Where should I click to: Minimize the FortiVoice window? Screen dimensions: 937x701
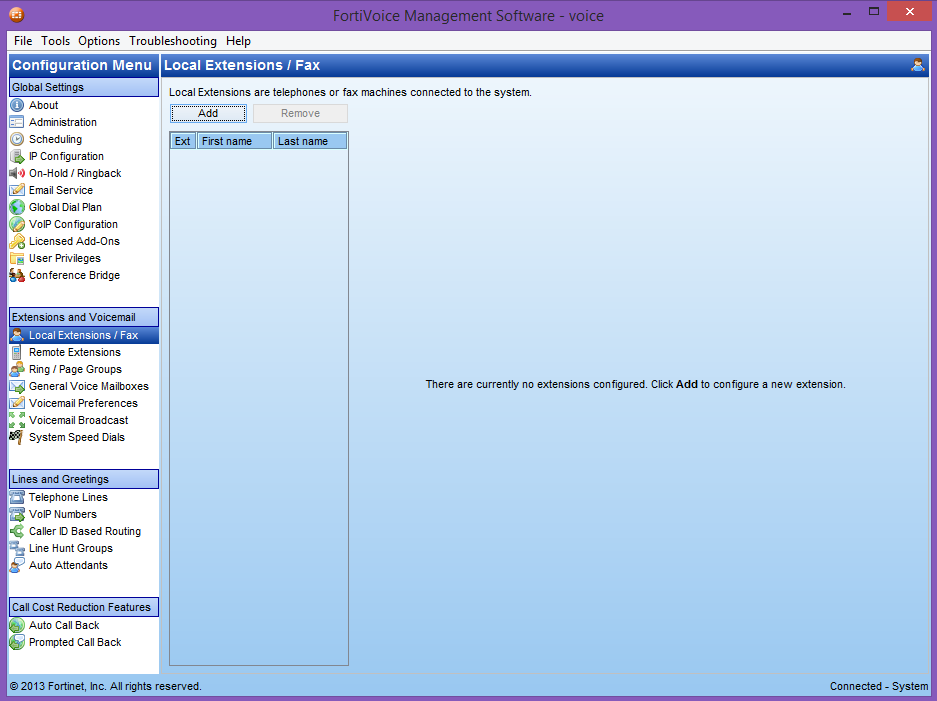(847, 13)
